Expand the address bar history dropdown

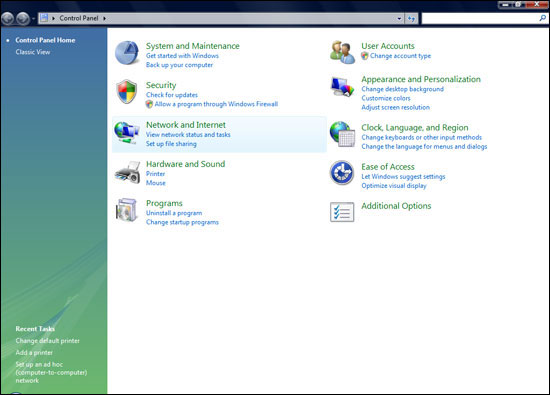pos(399,19)
